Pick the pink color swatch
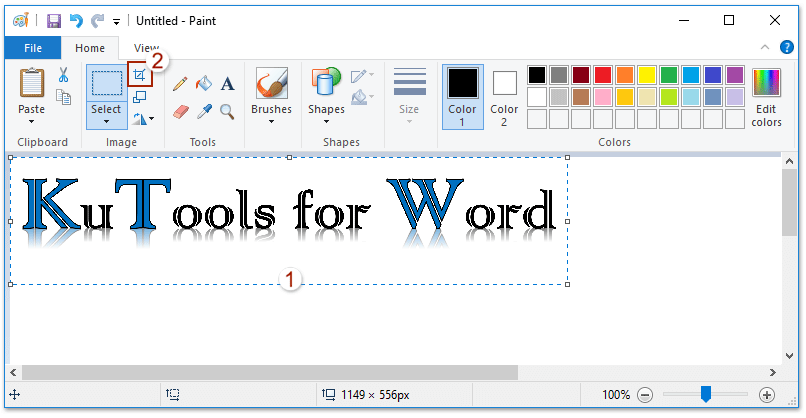The width and height of the screenshot is (806, 418). point(603,97)
